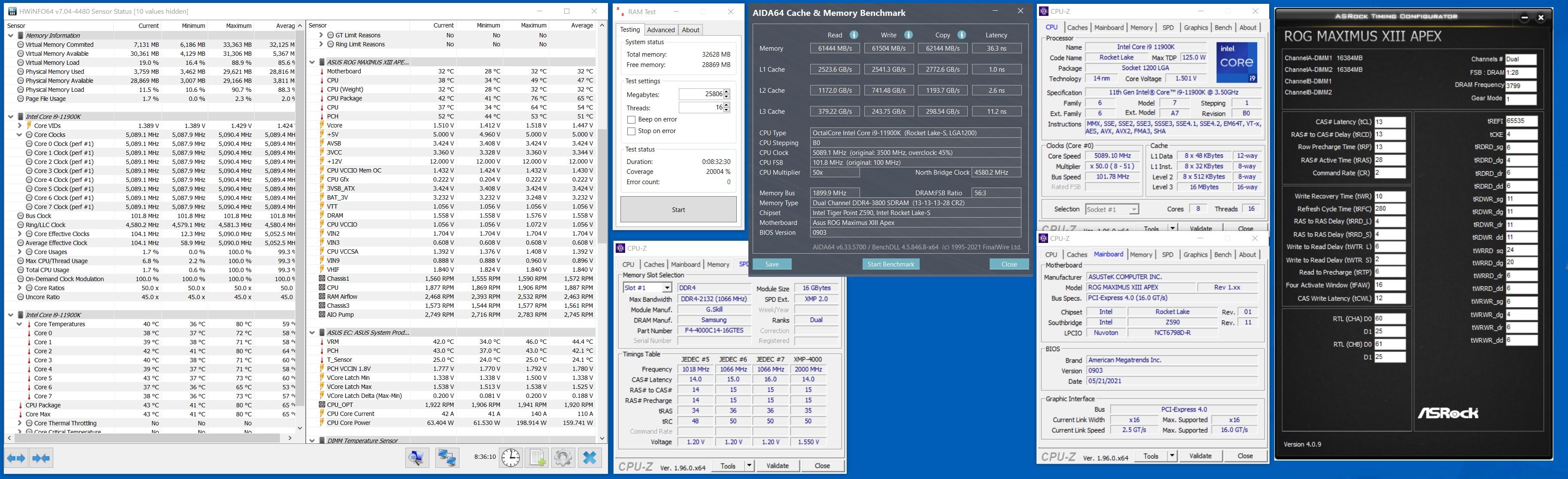Image resolution: width=1568 pixels, height=479 pixels.
Task: Click ASRock logo in Timing Configurator
Action: pos(1447,412)
